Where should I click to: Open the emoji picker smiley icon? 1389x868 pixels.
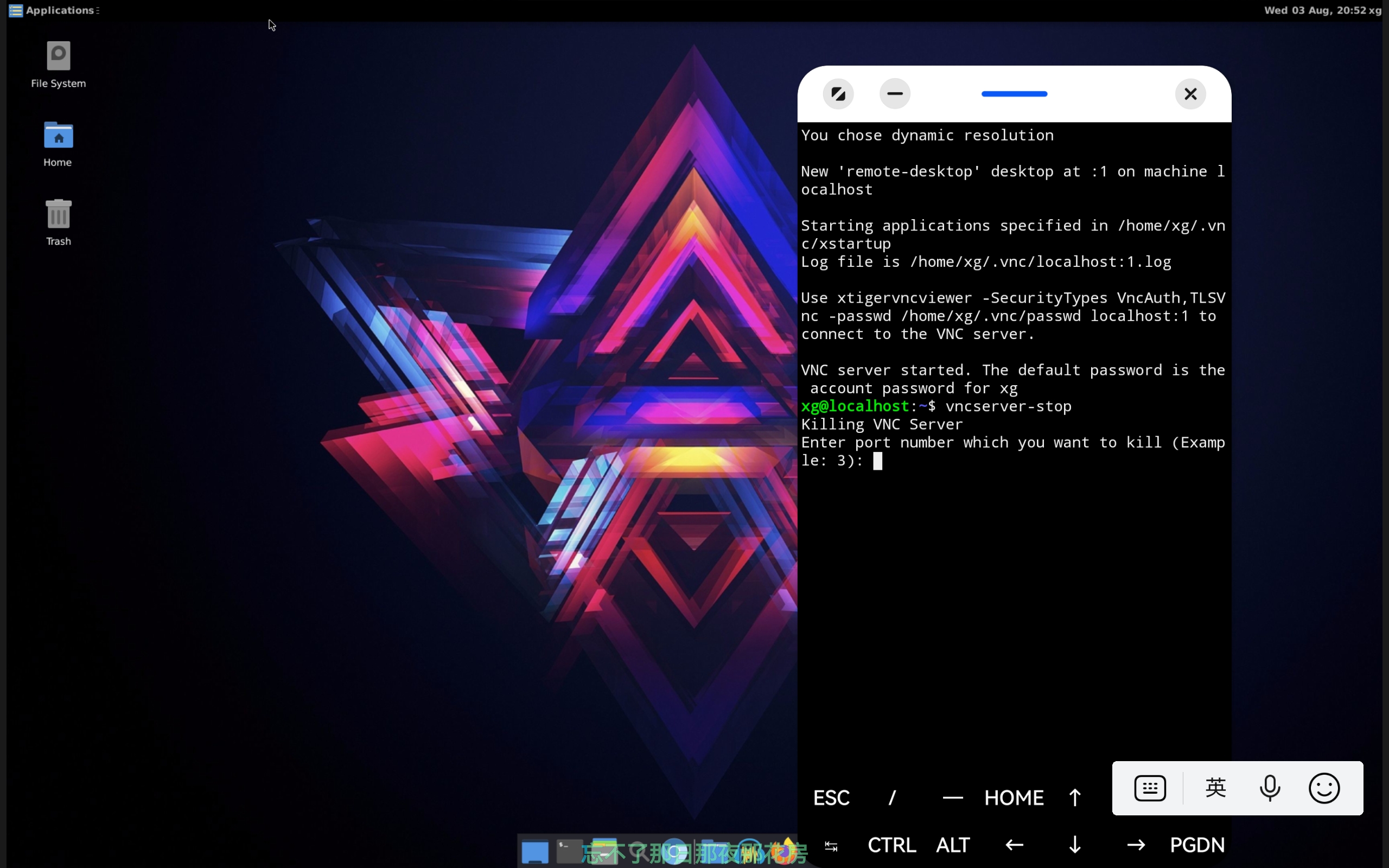(x=1324, y=788)
